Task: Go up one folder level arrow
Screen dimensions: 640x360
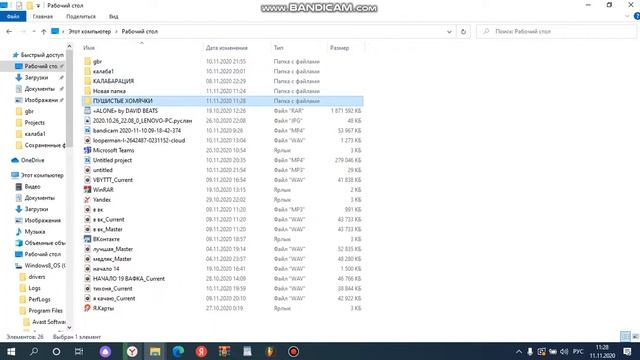Action: point(44,31)
